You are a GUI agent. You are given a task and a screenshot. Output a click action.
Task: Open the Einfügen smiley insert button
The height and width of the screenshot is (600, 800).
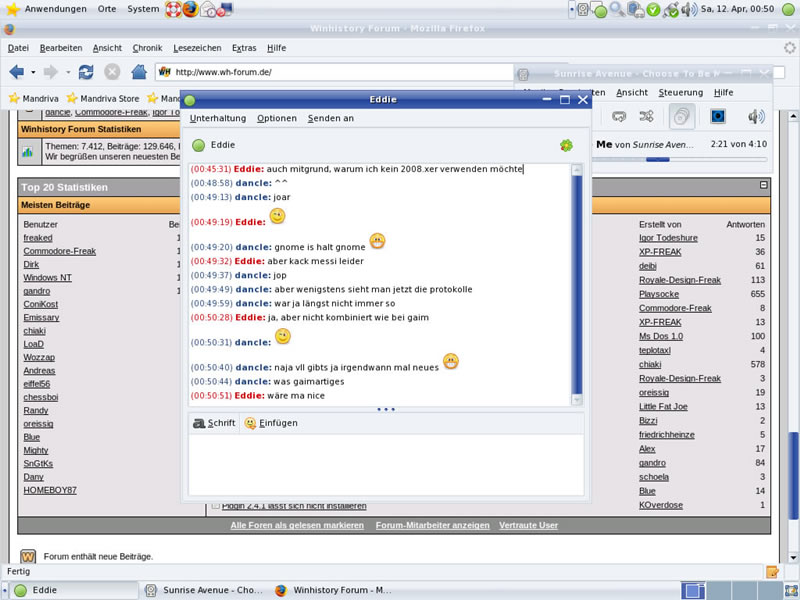[271, 423]
